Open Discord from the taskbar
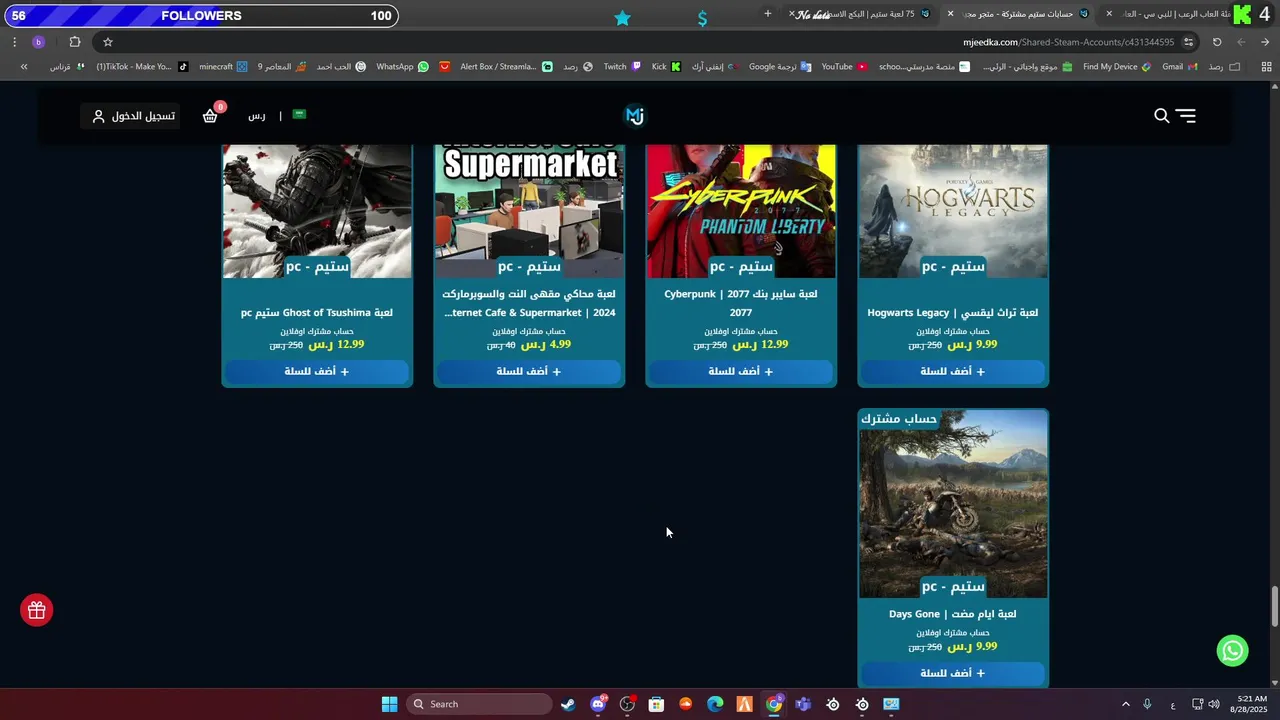Viewport: 1280px width, 720px height. [x=598, y=704]
